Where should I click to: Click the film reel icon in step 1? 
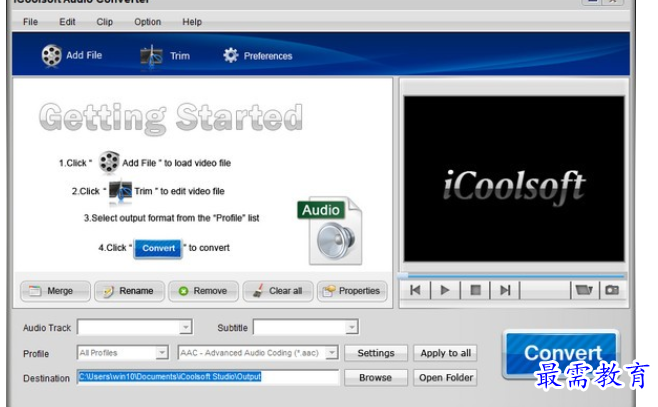pos(109,162)
